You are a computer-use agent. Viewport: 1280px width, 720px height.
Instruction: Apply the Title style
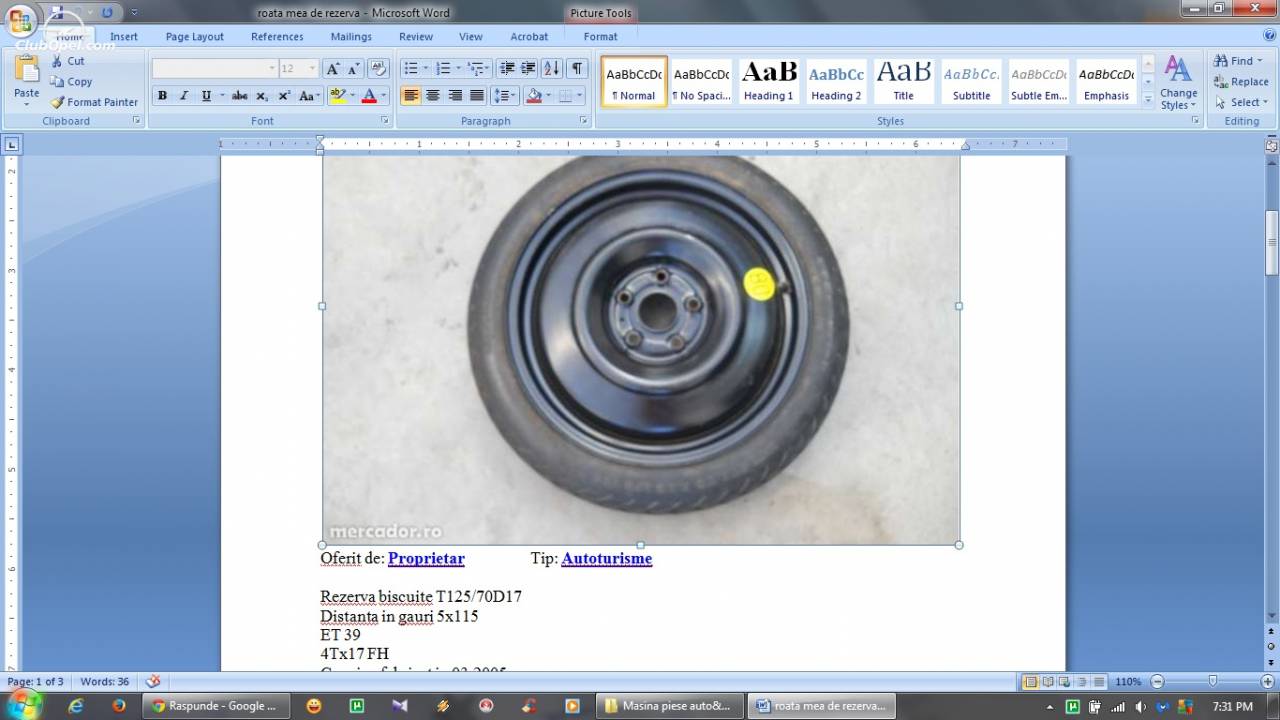coord(903,81)
